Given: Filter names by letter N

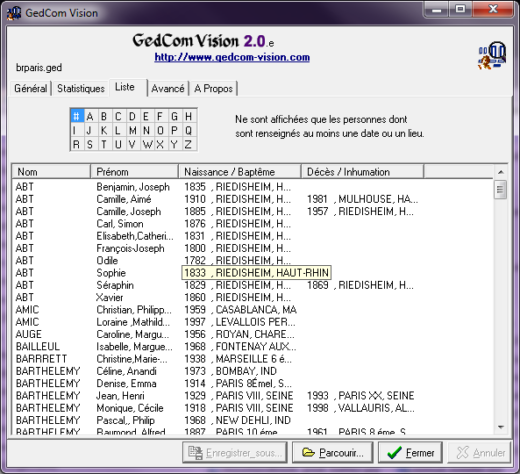Looking at the screenshot, I should (146, 130).
